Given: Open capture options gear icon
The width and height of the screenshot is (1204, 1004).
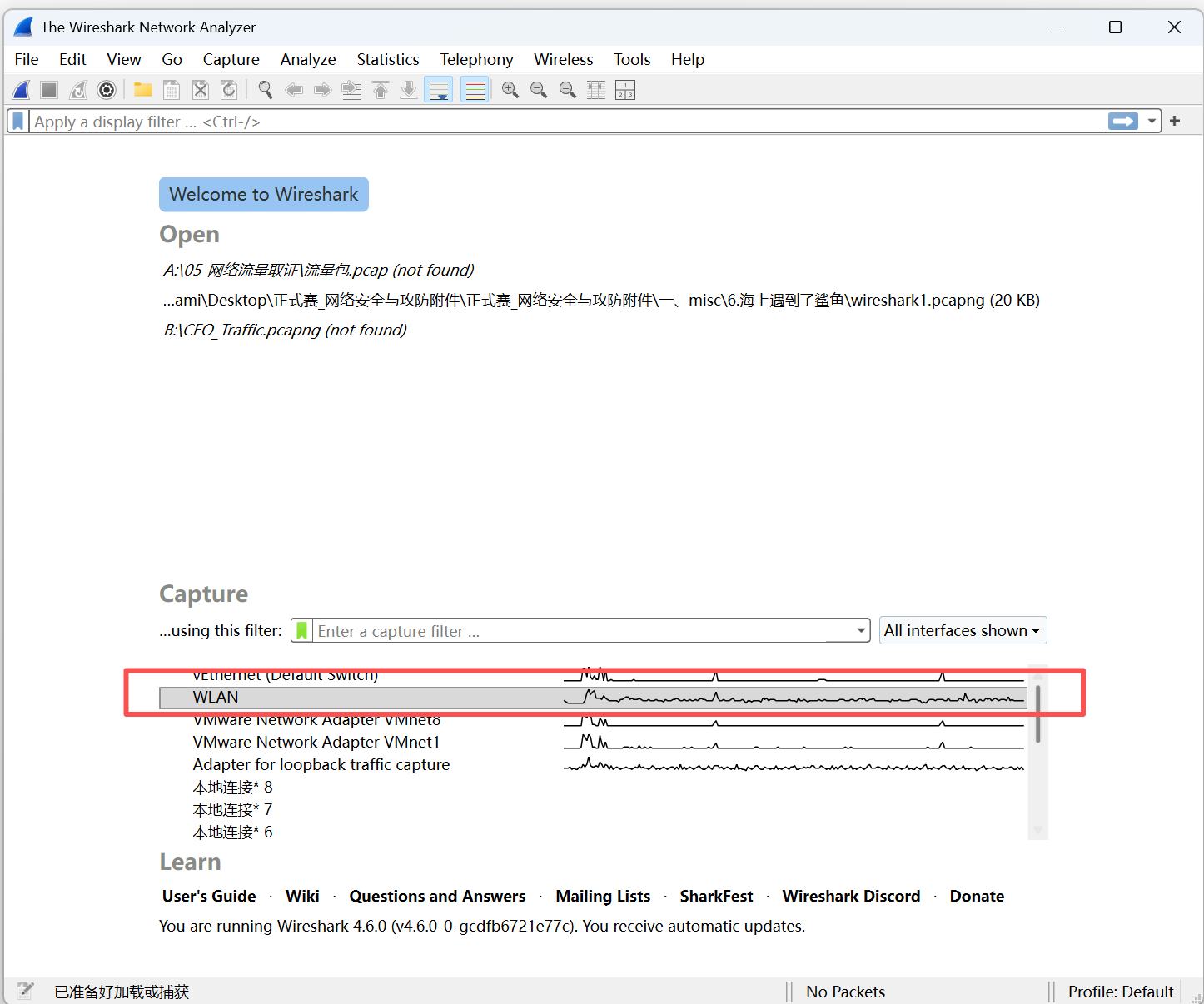Looking at the screenshot, I should (x=107, y=90).
